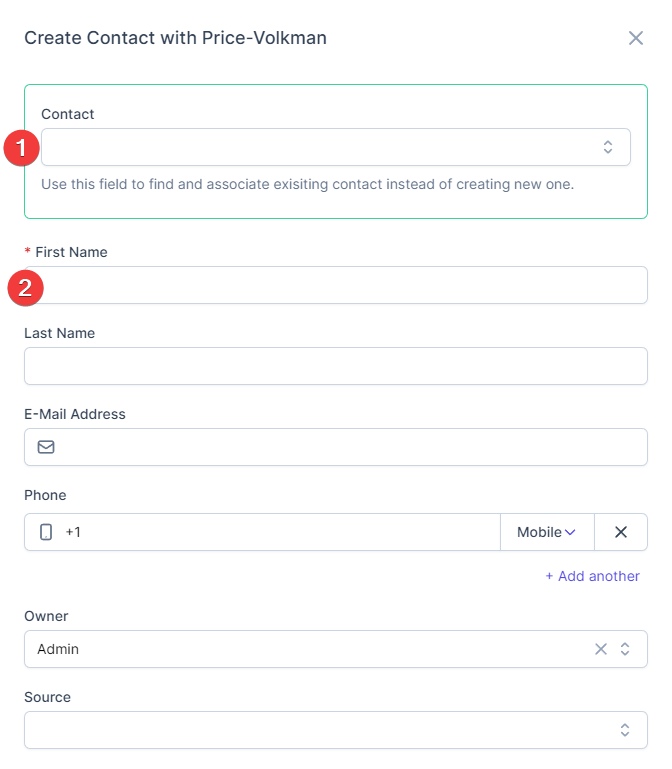This screenshot has height=769, width=672.
Task: Click the '+ Add another' phone link
Action: (592, 576)
